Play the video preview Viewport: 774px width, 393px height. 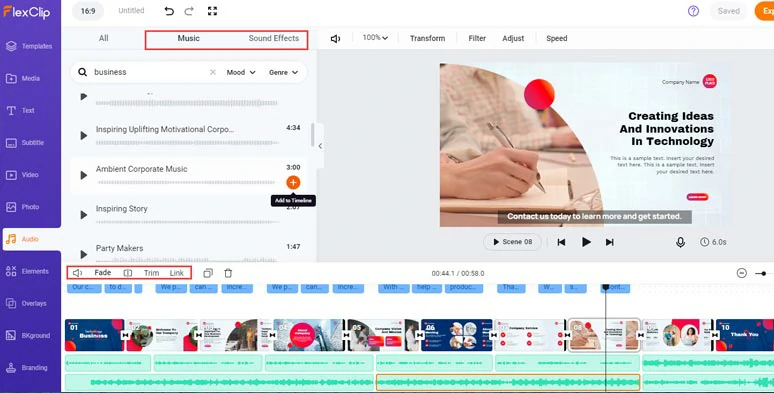pyautogui.click(x=586, y=242)
